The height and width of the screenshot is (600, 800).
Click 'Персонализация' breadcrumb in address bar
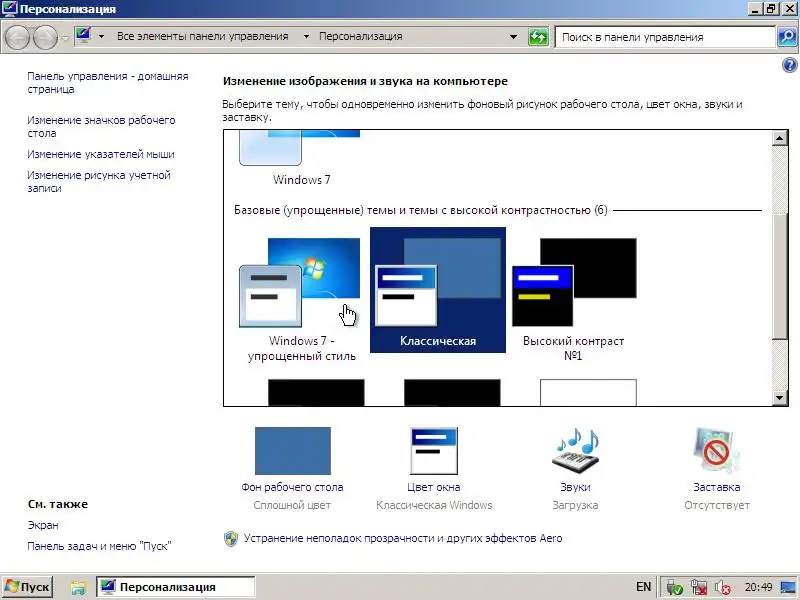[x=361, y=36]
